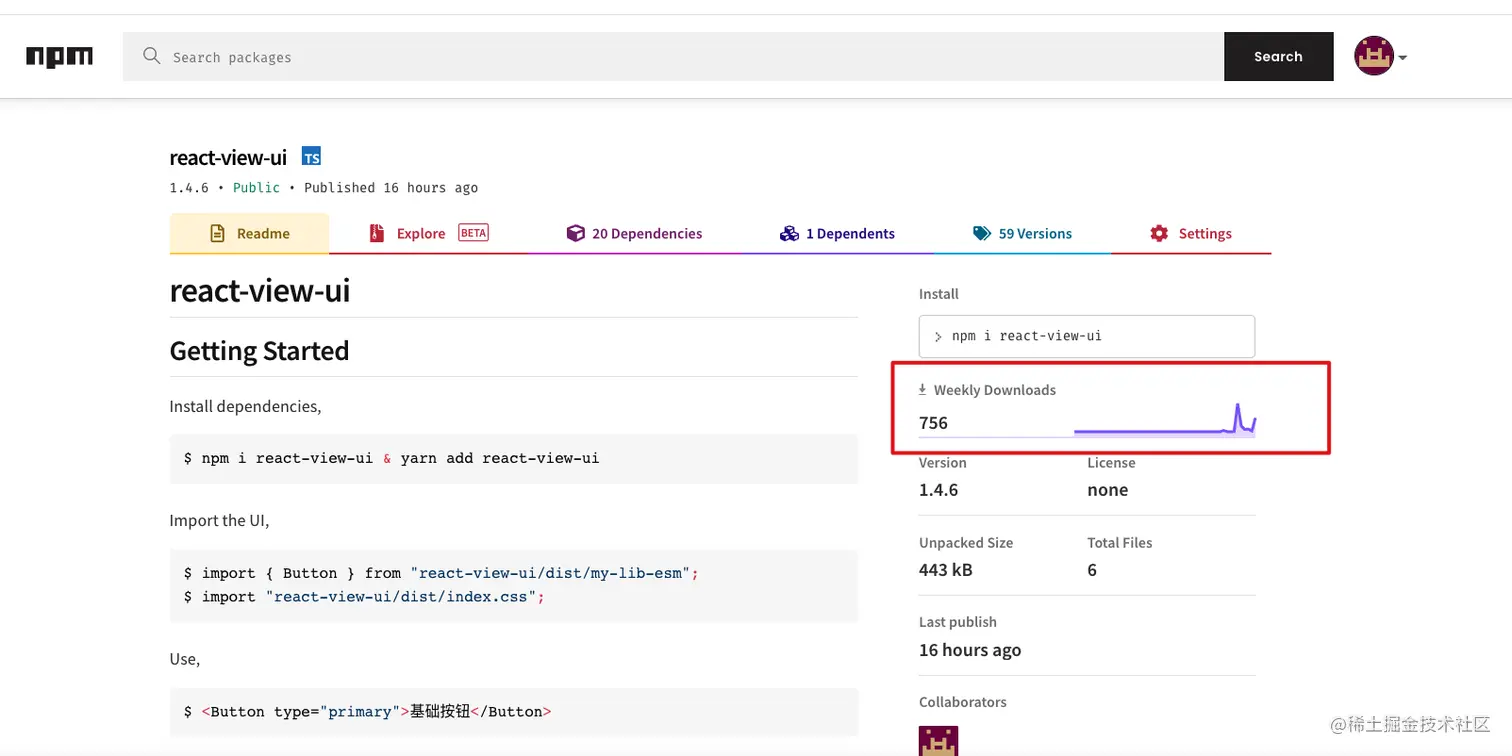
Task: Expand the account dropdown caret
Action: pyautogui.click(x=1402, y=58)
